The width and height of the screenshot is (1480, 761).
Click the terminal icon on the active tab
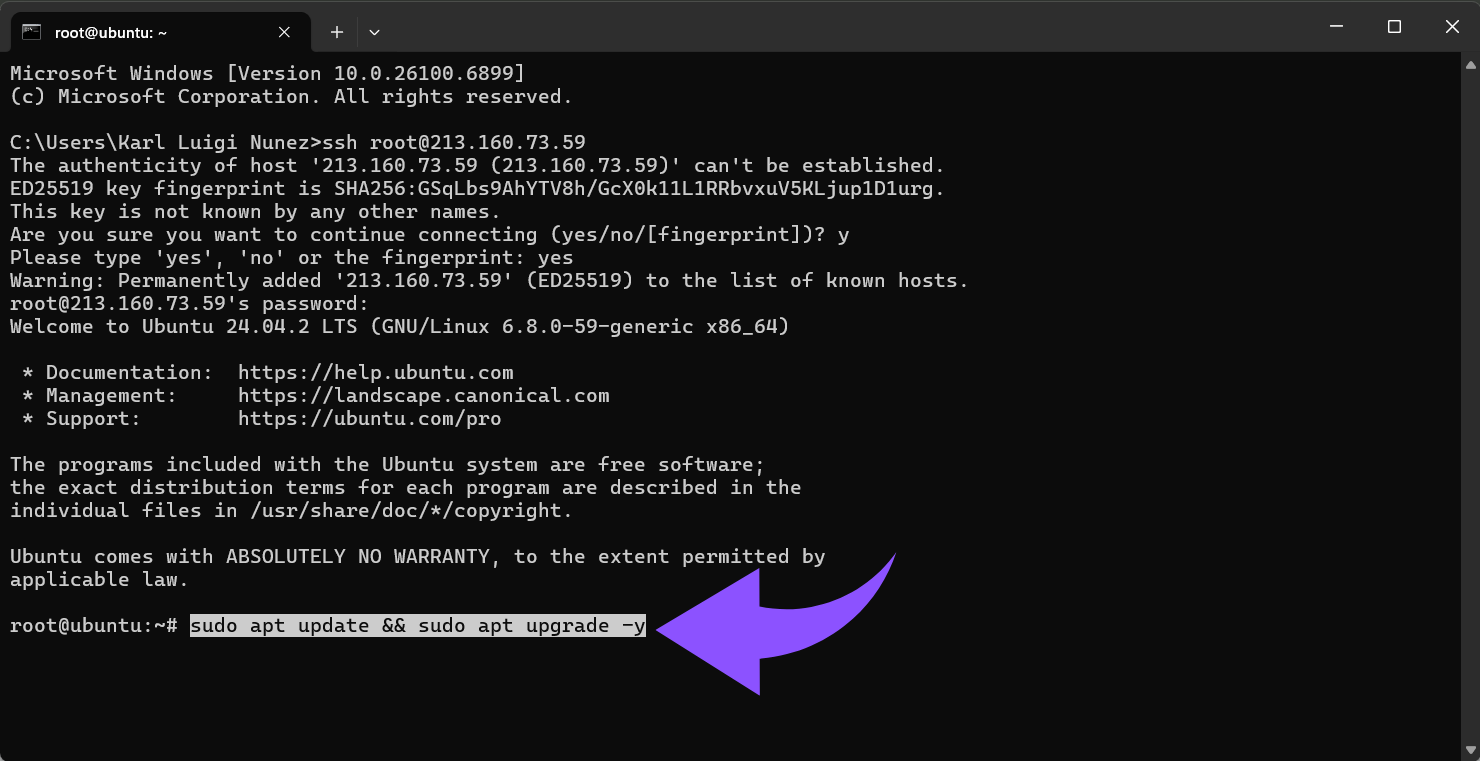pyautogui.click(x=33, y=31)
